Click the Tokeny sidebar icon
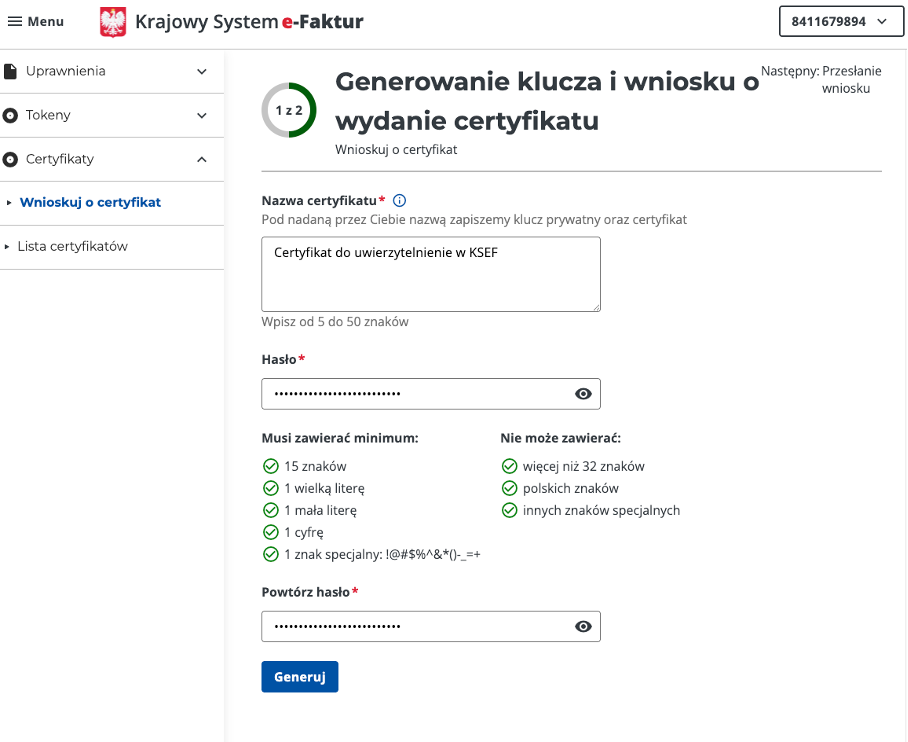Screen dimensions: 908x742 pyautogui.click(x=11, y=115)
